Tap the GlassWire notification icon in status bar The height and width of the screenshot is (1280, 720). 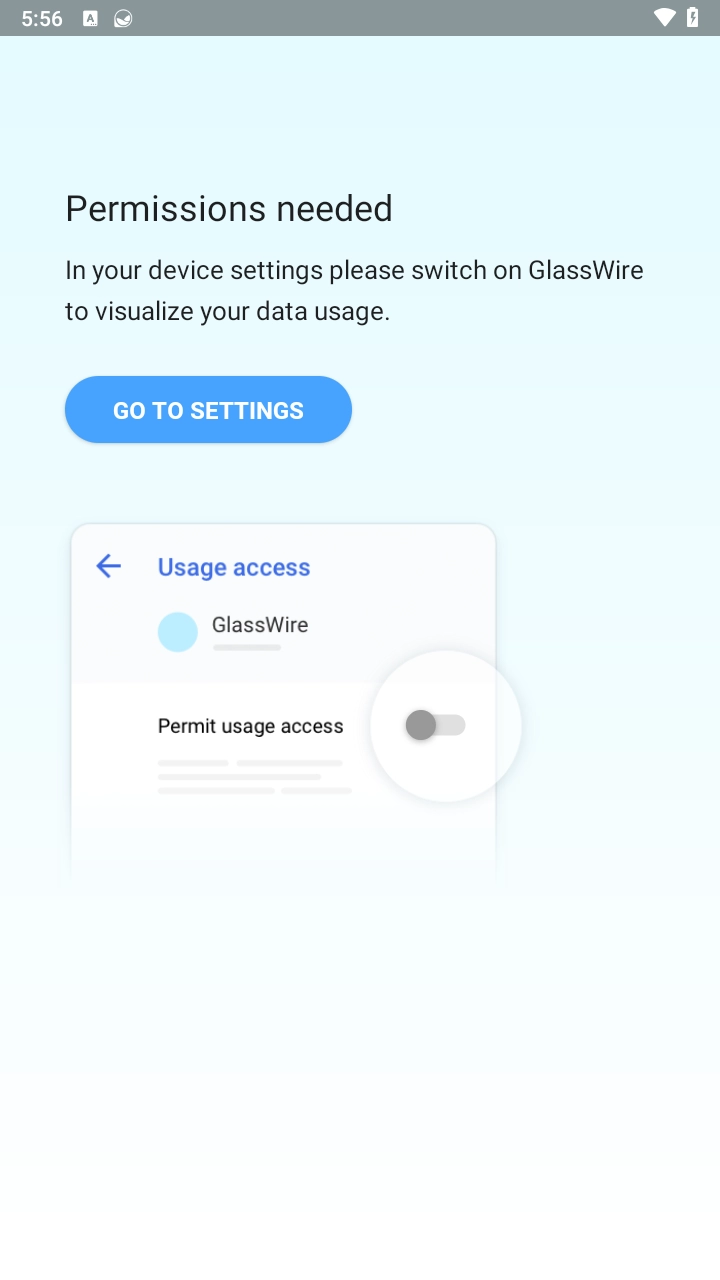coord(124,18)
